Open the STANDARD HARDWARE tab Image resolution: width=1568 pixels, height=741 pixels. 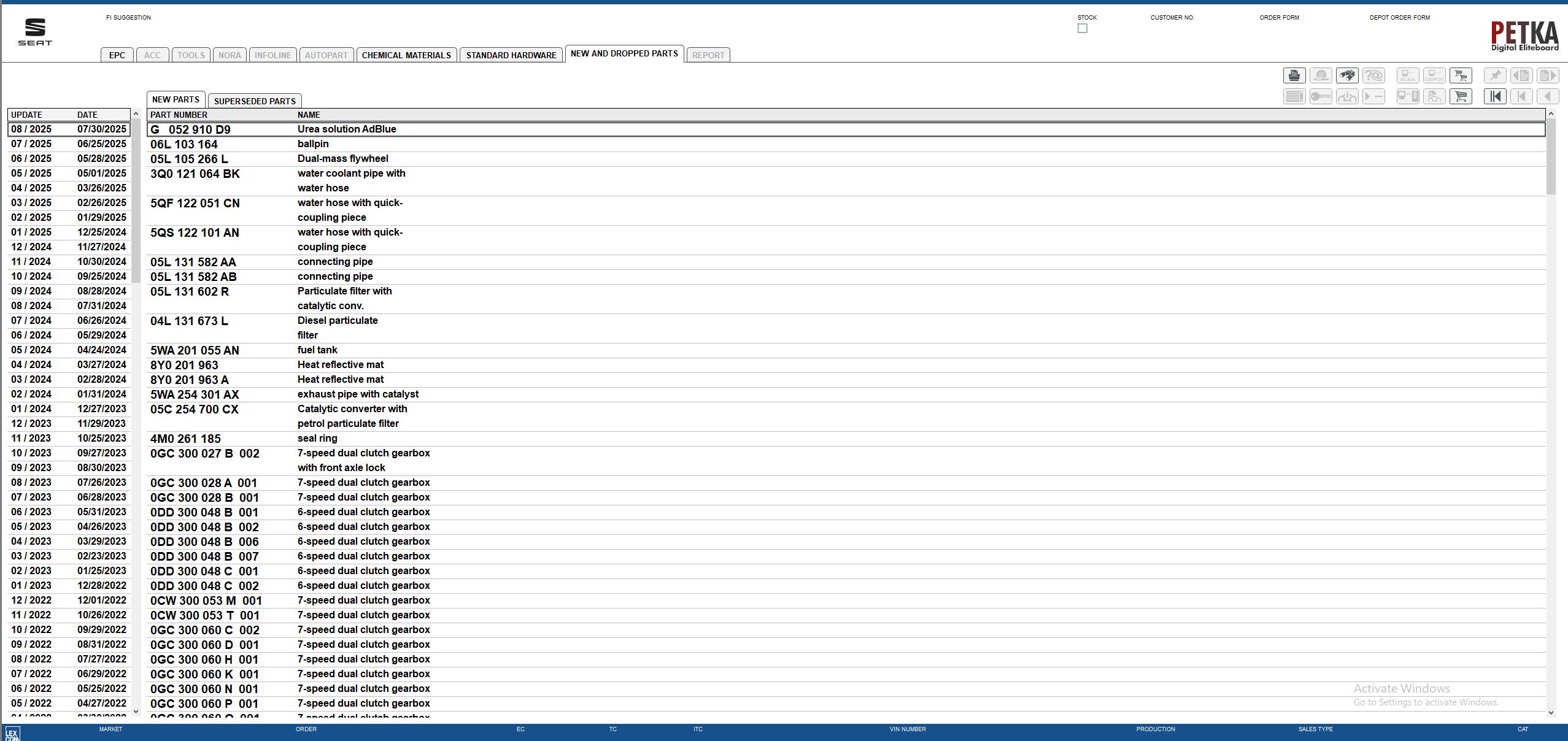coord(511,55)
